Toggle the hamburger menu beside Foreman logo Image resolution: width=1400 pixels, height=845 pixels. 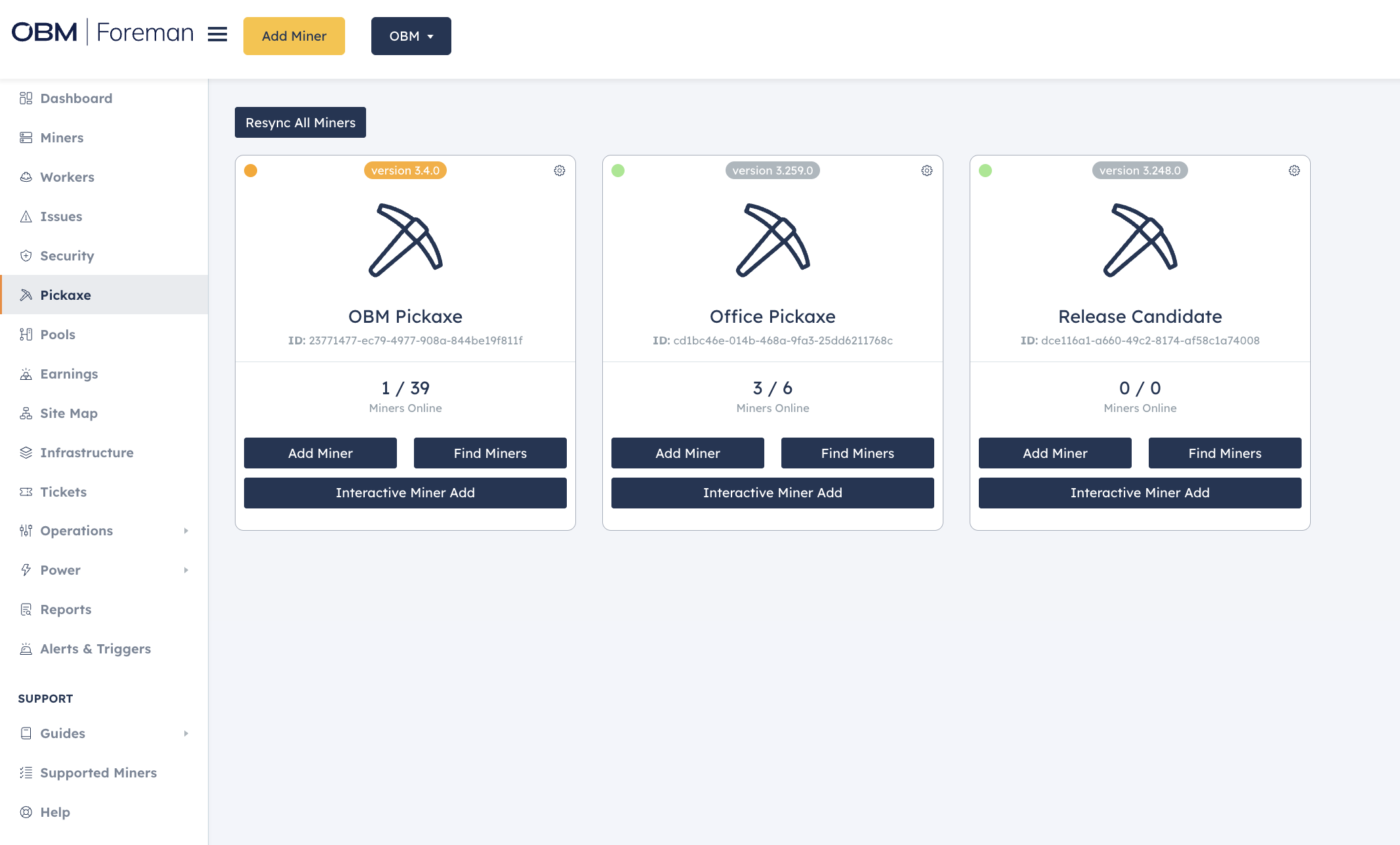[217, 34]
